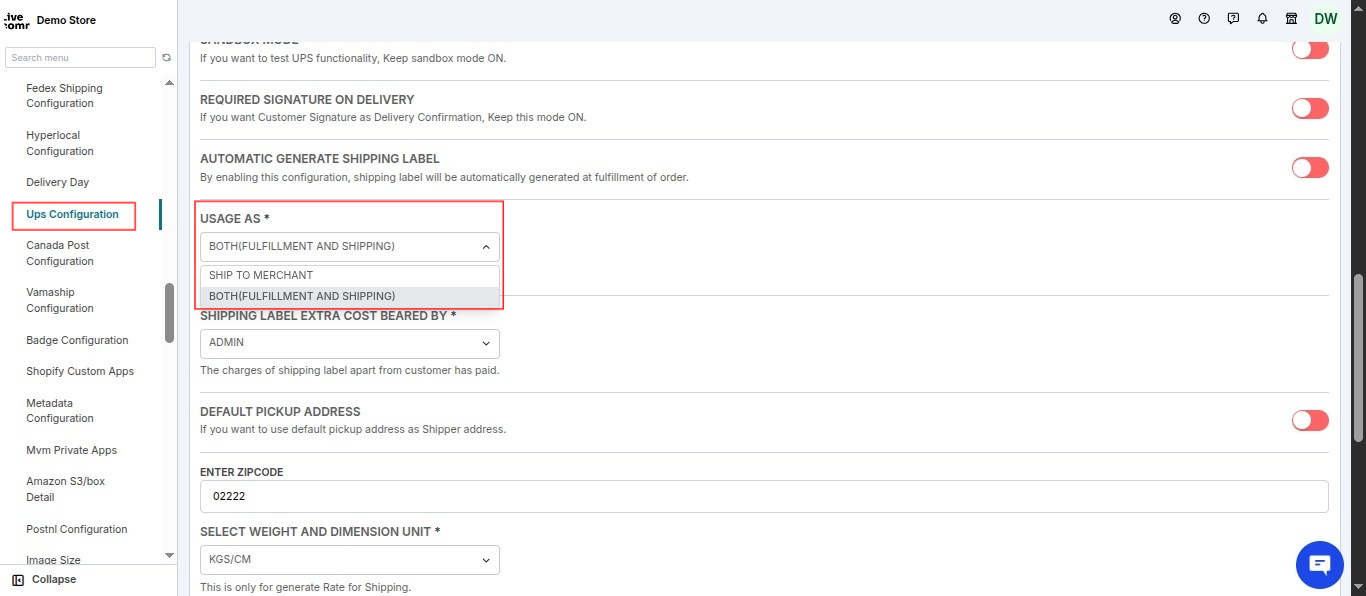Viewport: 1366px width, 596px height.
Task: Toggle Required Signature on Delivery switch
Action: 1310,108
